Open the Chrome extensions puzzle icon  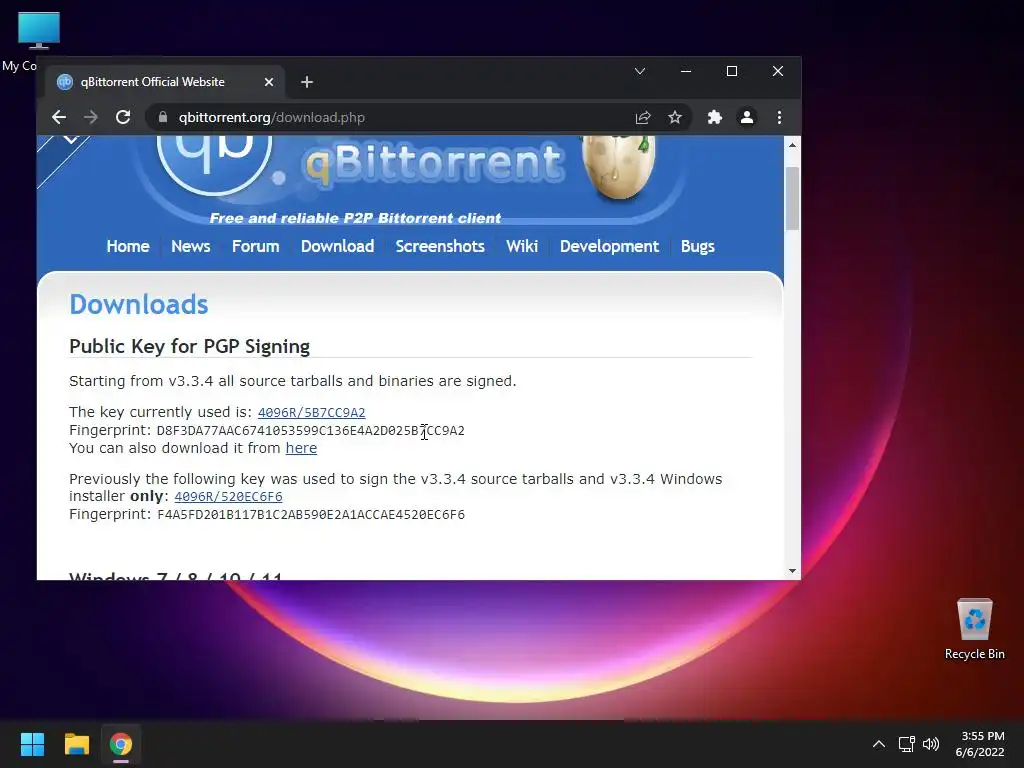(x=714, y=118)
